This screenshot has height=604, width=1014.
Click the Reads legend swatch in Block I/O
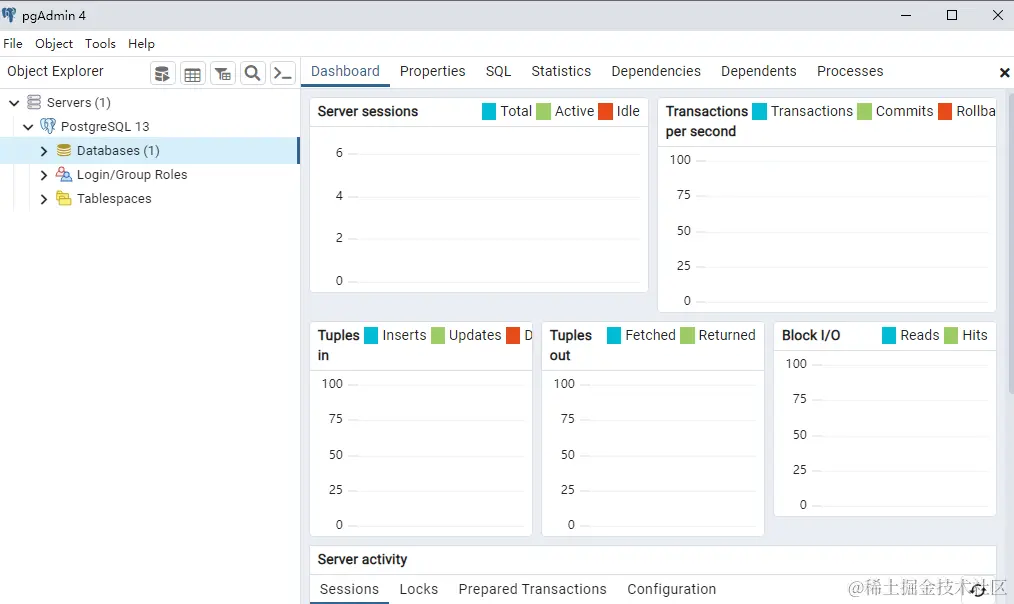tap(889, 335)
